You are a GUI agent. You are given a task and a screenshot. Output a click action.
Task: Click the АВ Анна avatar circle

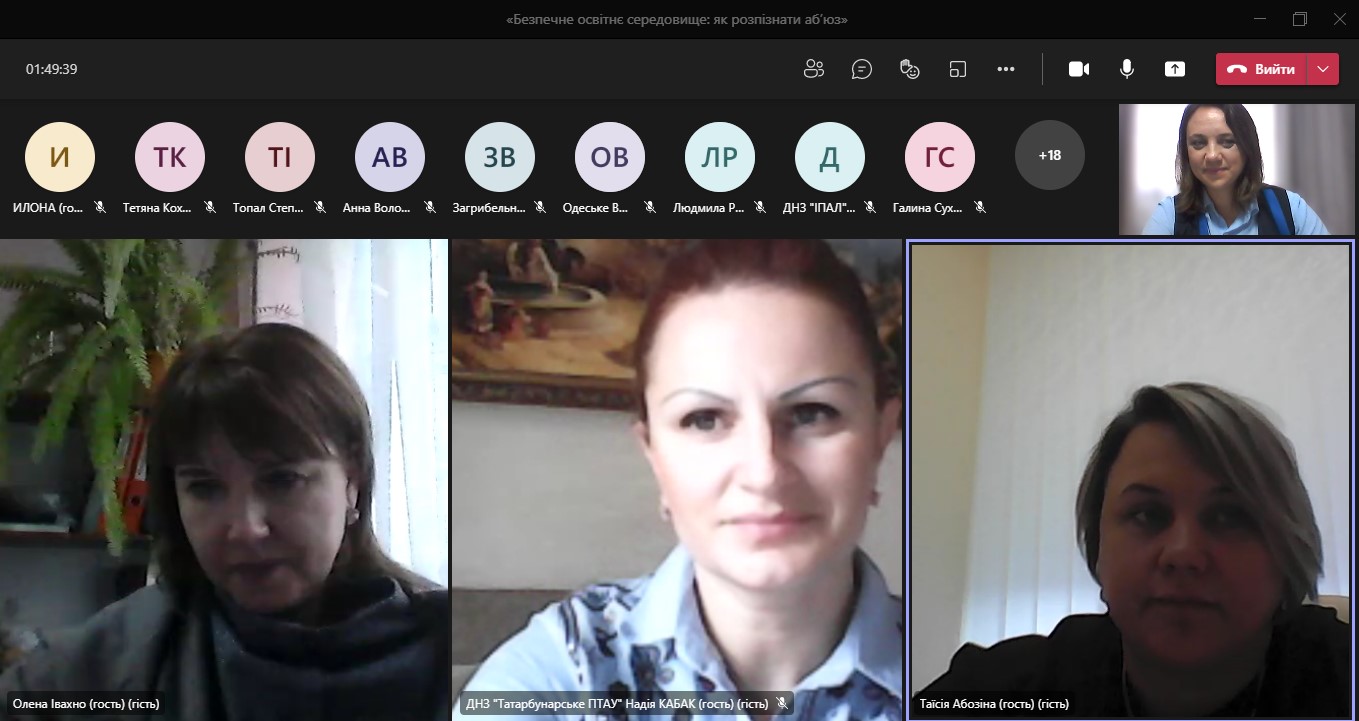(x=389, y=156)
